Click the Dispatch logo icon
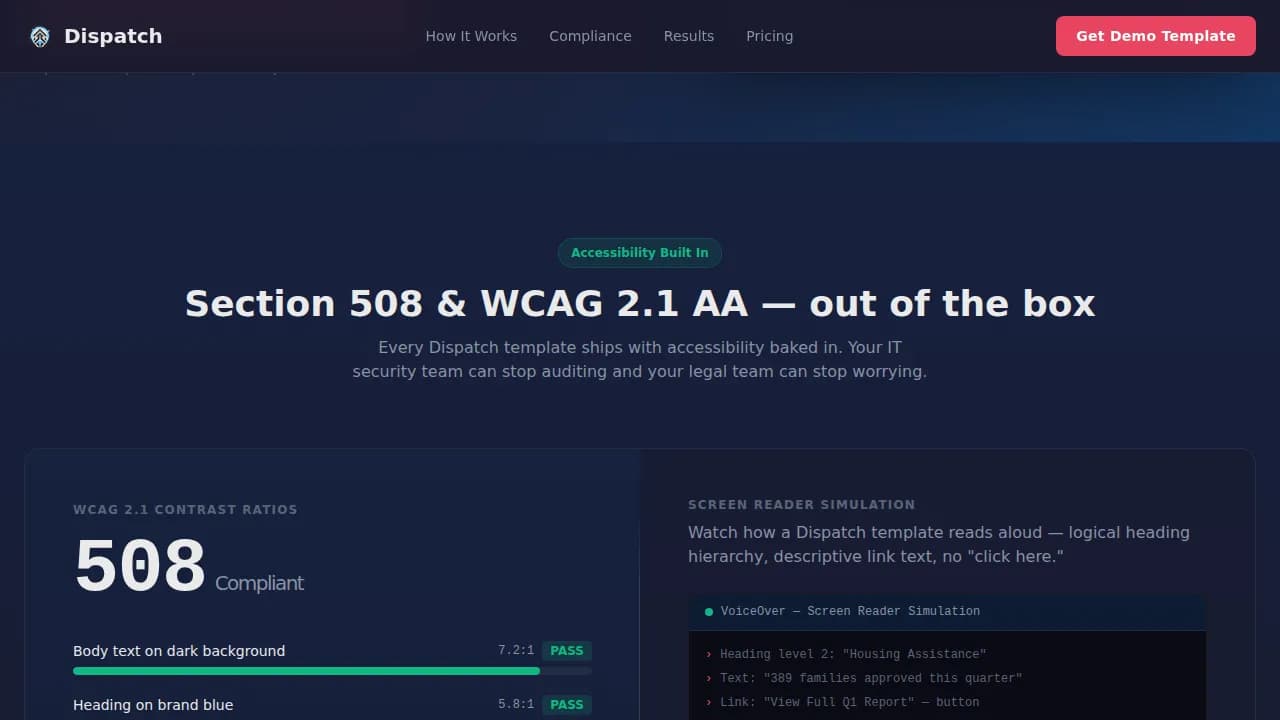The image size is (1280, 720). coord(40,37)
